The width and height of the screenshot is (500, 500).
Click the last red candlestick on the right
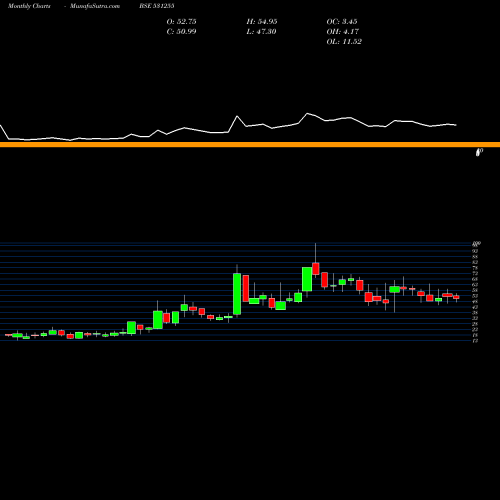pos(456,297)
